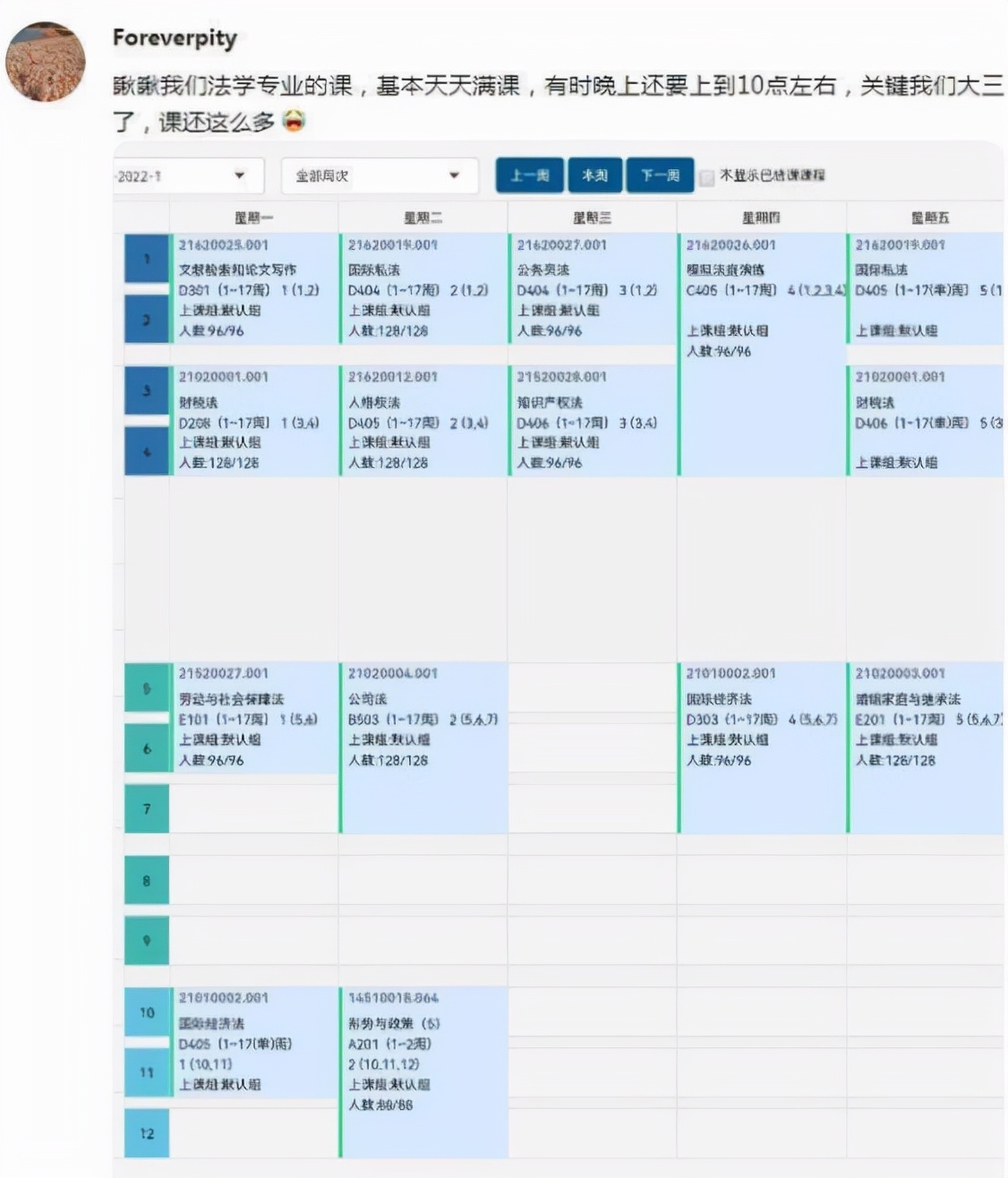Click the 本周 (current week) button

coord(594,175)
